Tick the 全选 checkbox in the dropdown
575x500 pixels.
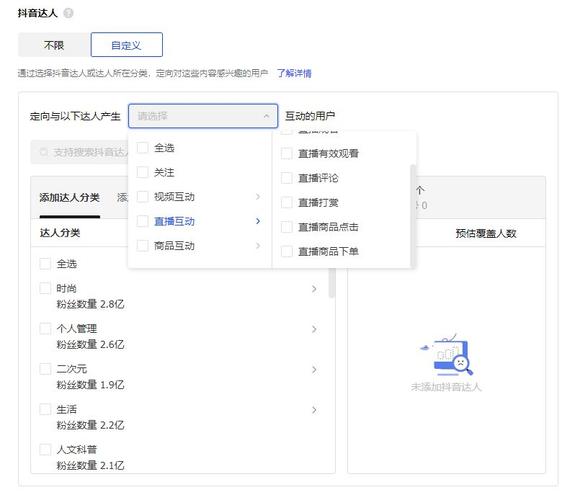pyautogui.click(x=142, y=148)
